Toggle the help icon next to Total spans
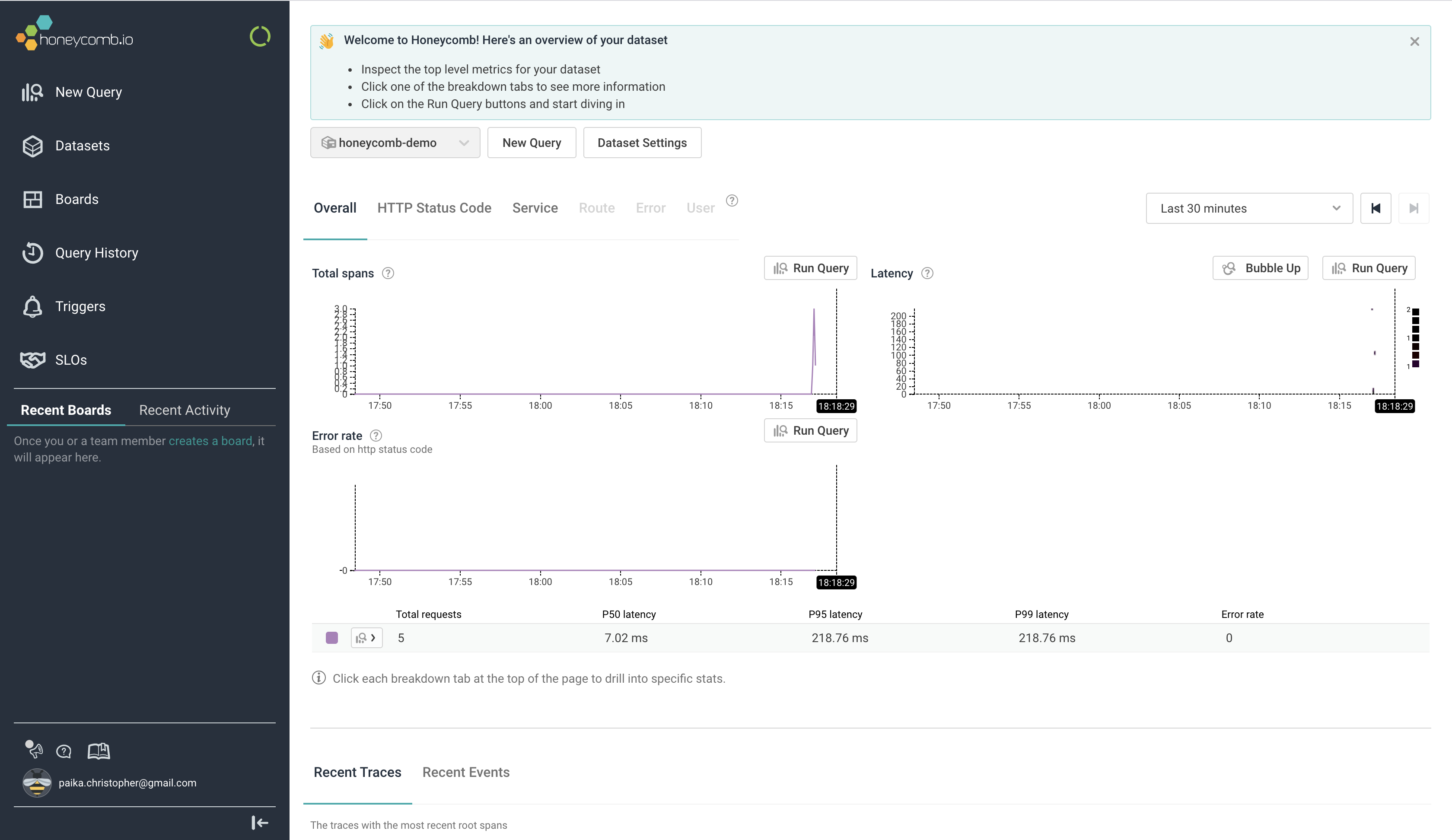Image resolution: width=1452 pixels, height=840 pixels. (389, 273)
